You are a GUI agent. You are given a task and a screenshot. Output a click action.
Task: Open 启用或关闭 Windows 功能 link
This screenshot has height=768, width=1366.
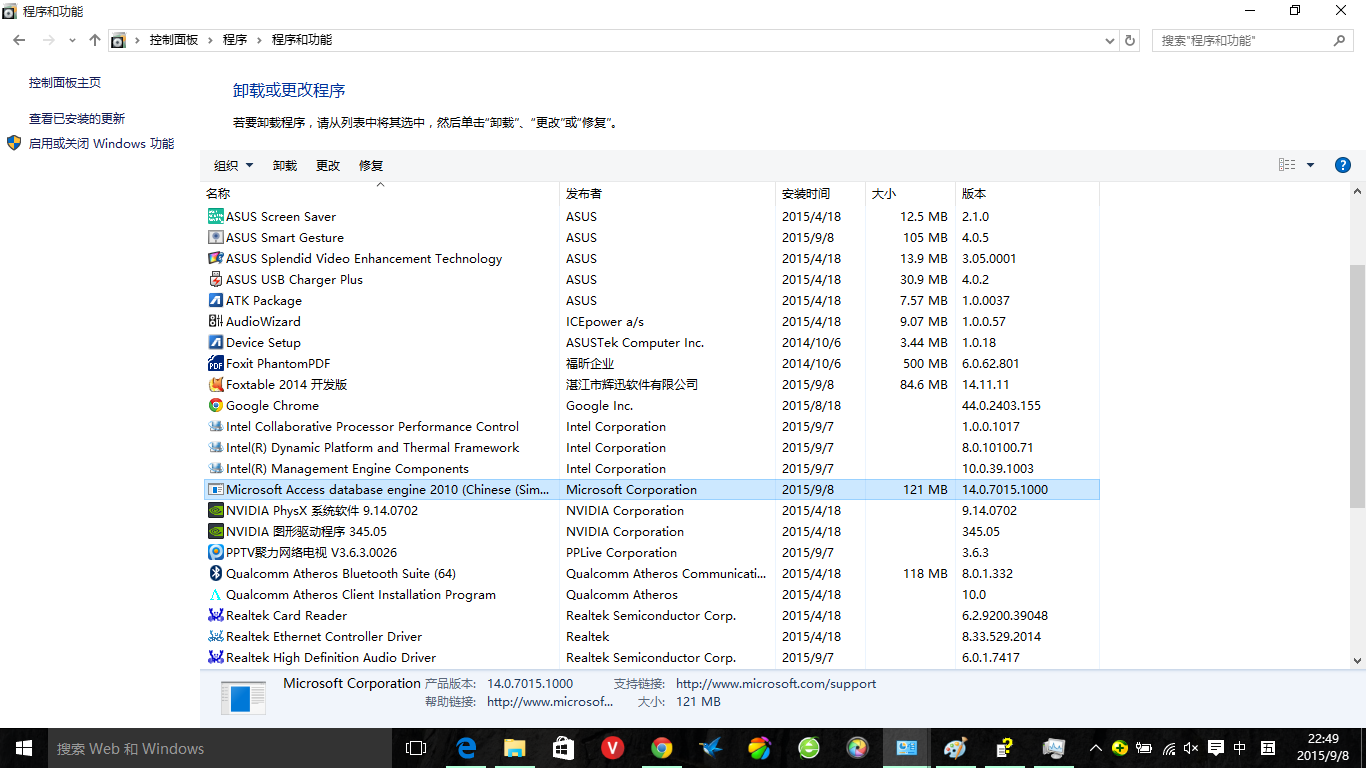point(101,144)
